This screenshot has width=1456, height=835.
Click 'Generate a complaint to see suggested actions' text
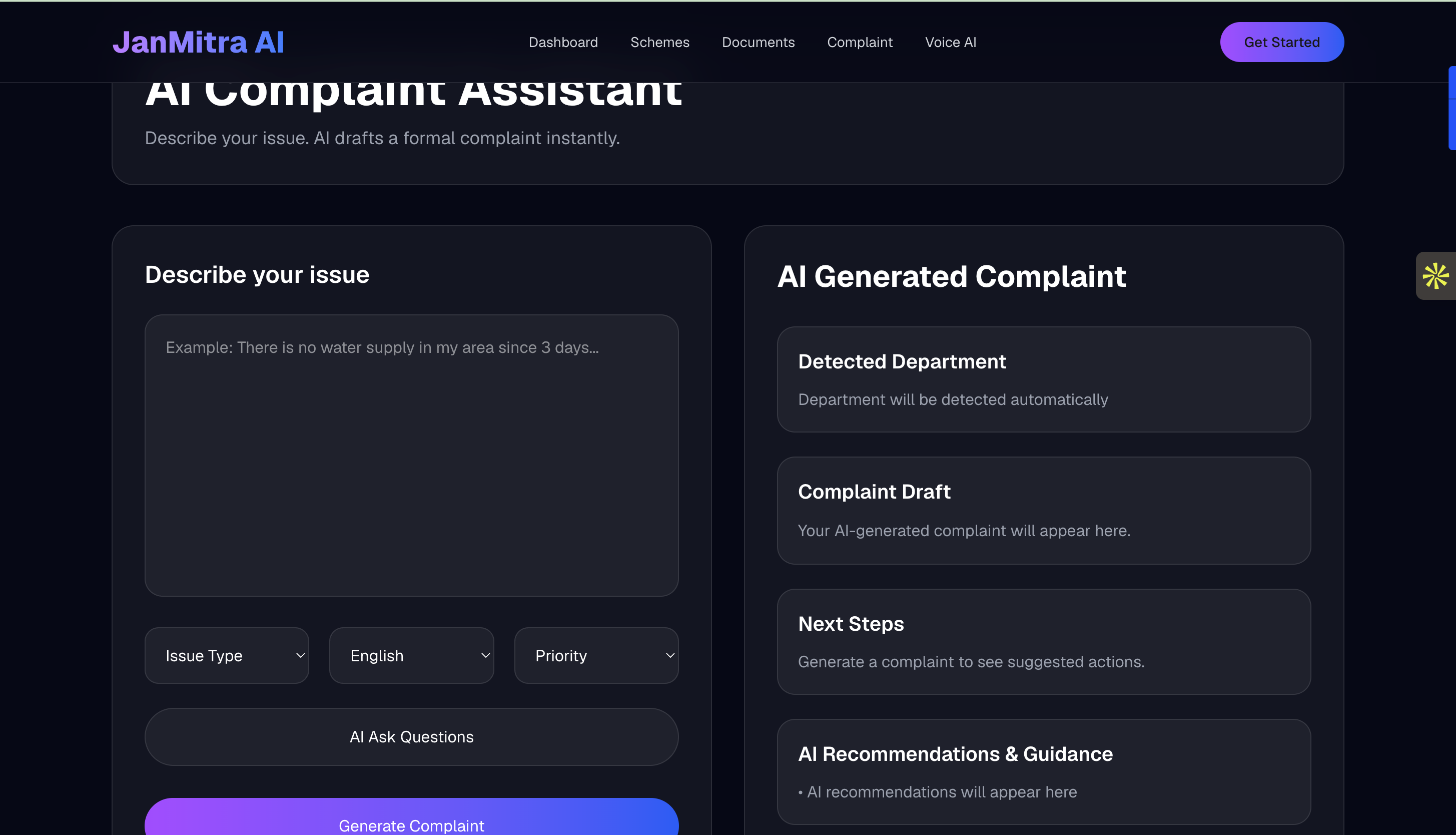tap(971, 662)
